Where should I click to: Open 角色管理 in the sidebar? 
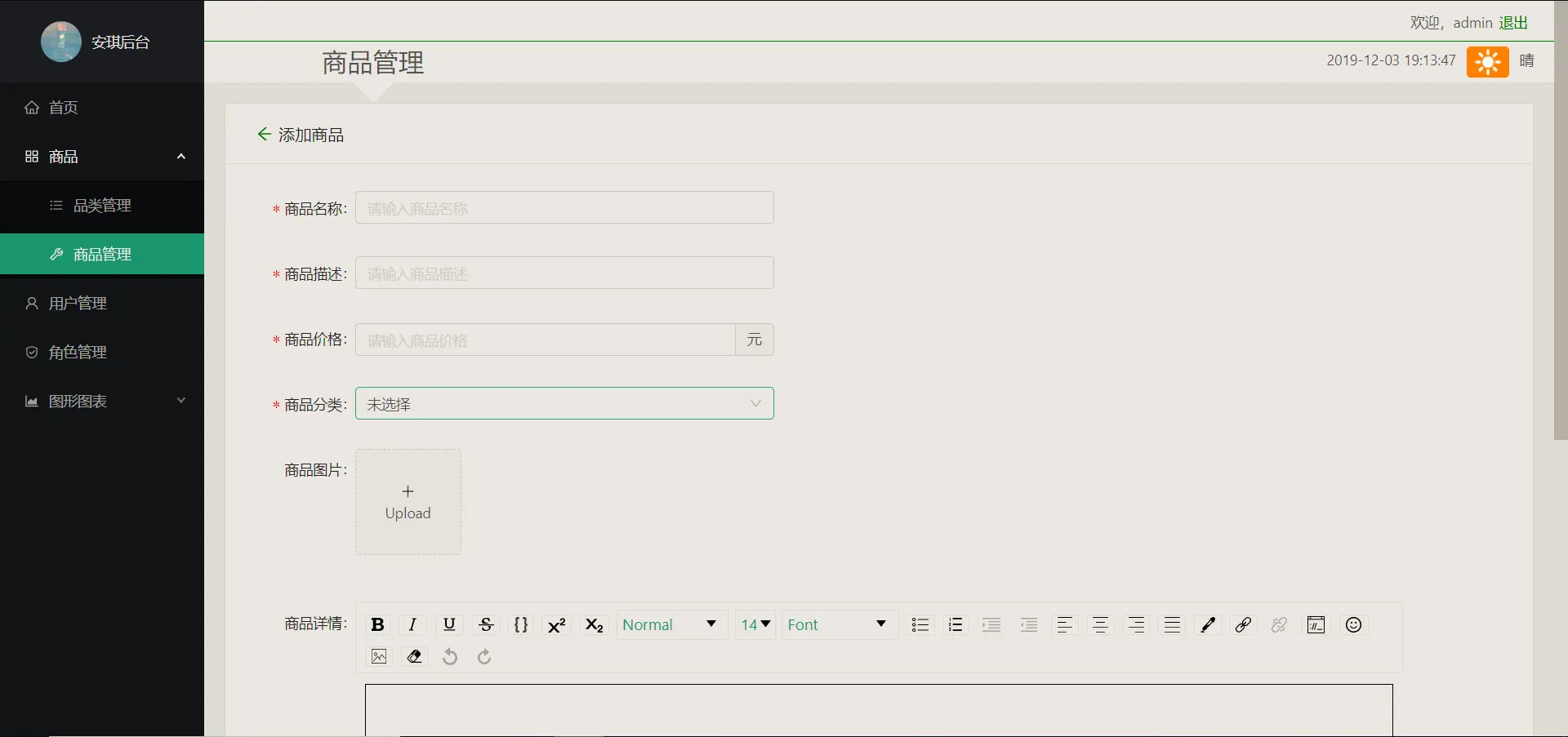pyautogui.click(x=102, y=352)
